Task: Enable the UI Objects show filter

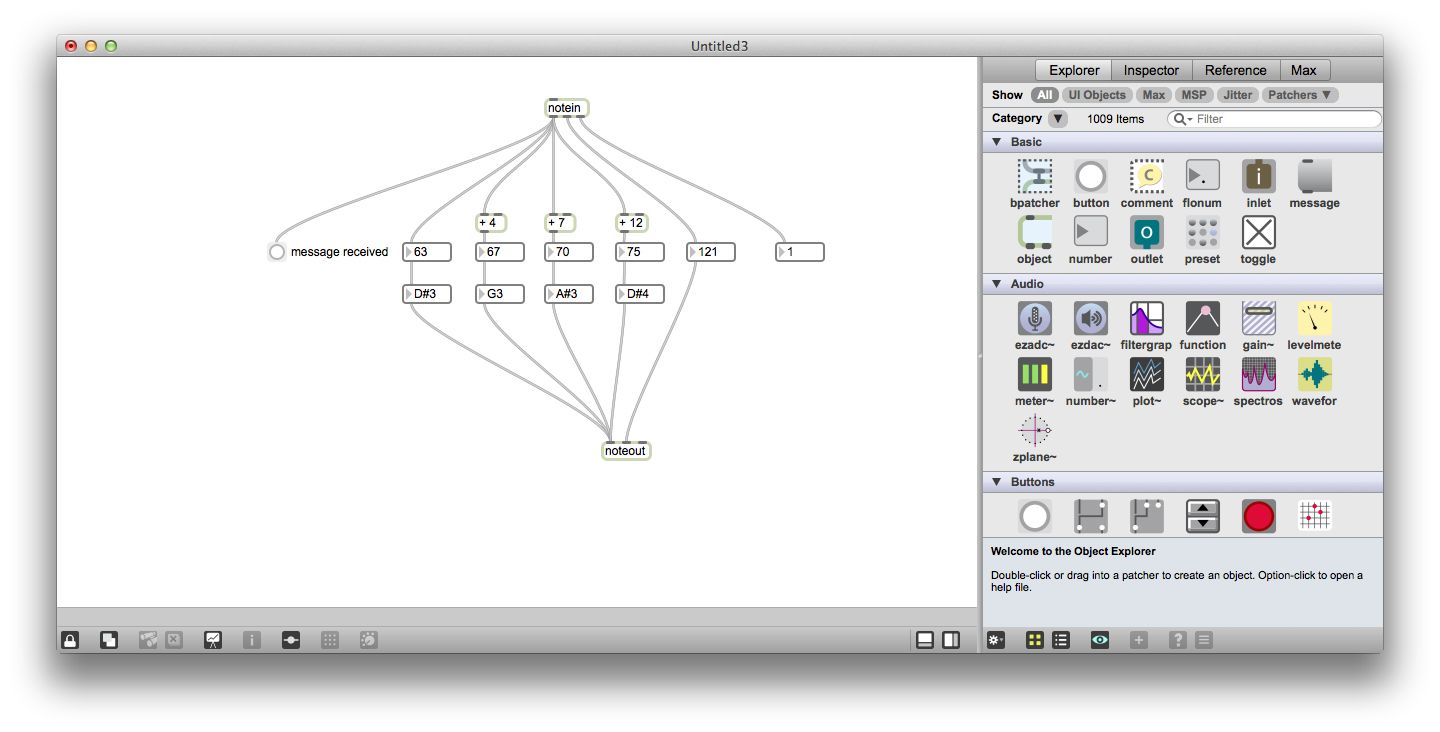Action: pyautogui.click(x=1096, y=94)
